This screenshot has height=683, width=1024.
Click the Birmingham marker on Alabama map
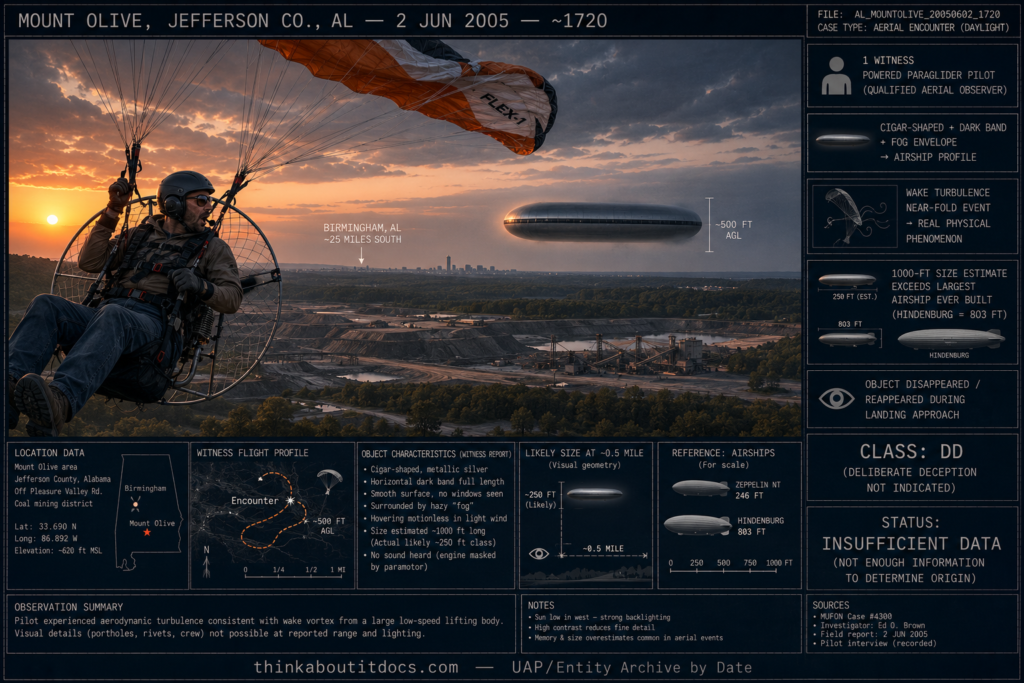click(x=136, y=503)
